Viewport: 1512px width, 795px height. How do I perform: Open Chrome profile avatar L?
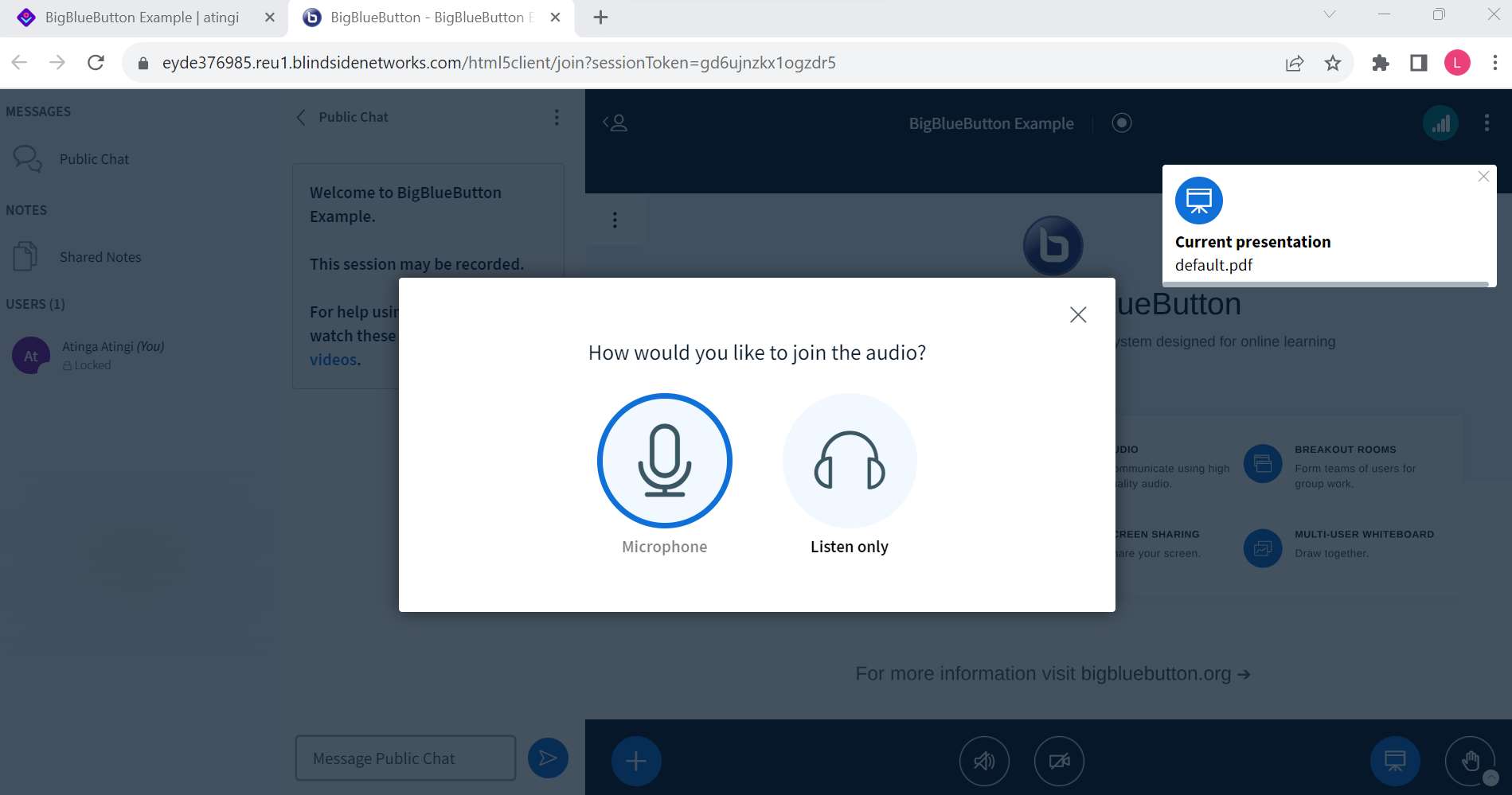click(x=1457, y=63)
